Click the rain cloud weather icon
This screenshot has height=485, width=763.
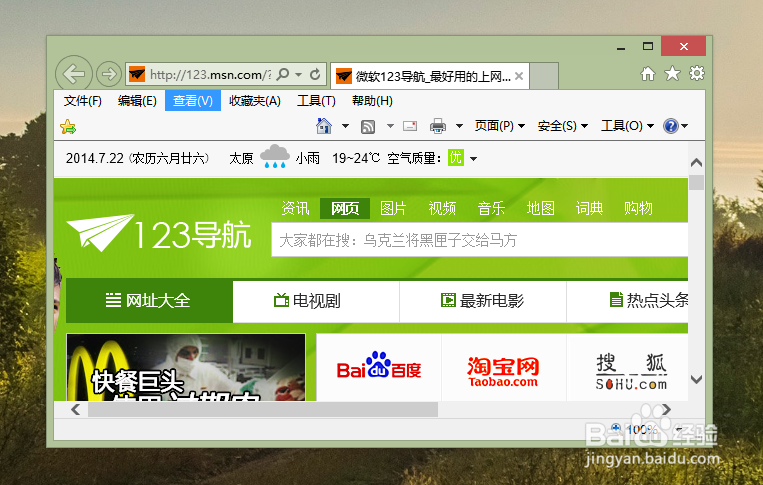pyautogui.click(x=275, y=157)
